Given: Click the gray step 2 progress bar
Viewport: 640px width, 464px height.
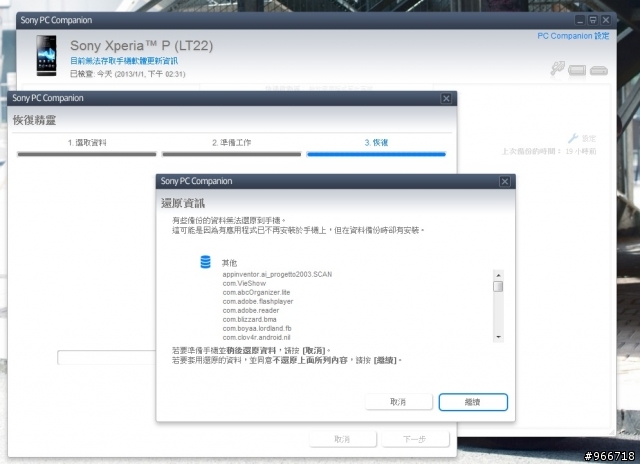Looking at the screenshot, I should (231, 154).
